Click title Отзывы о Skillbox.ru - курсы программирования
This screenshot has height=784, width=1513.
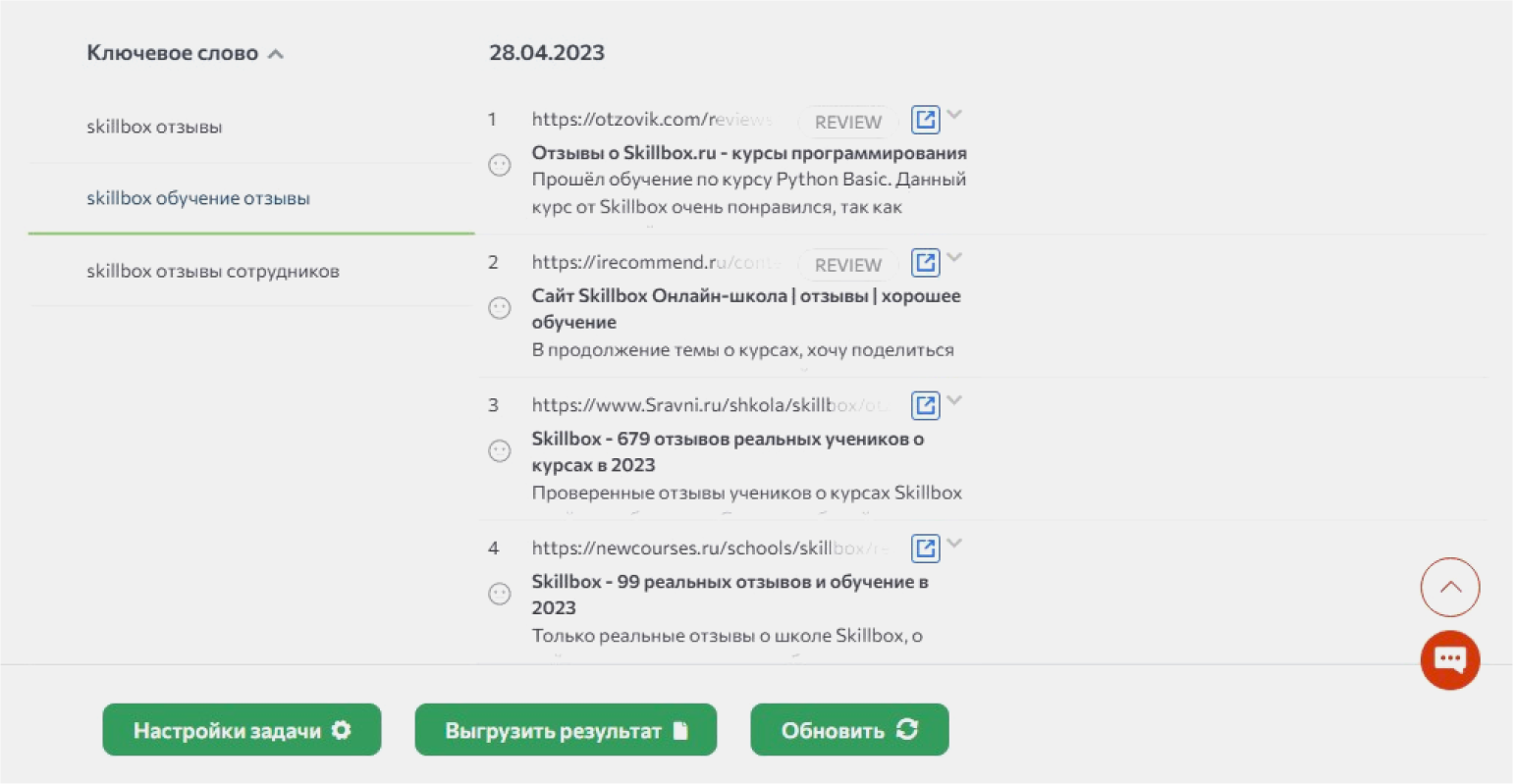click(x=749, y=153)
